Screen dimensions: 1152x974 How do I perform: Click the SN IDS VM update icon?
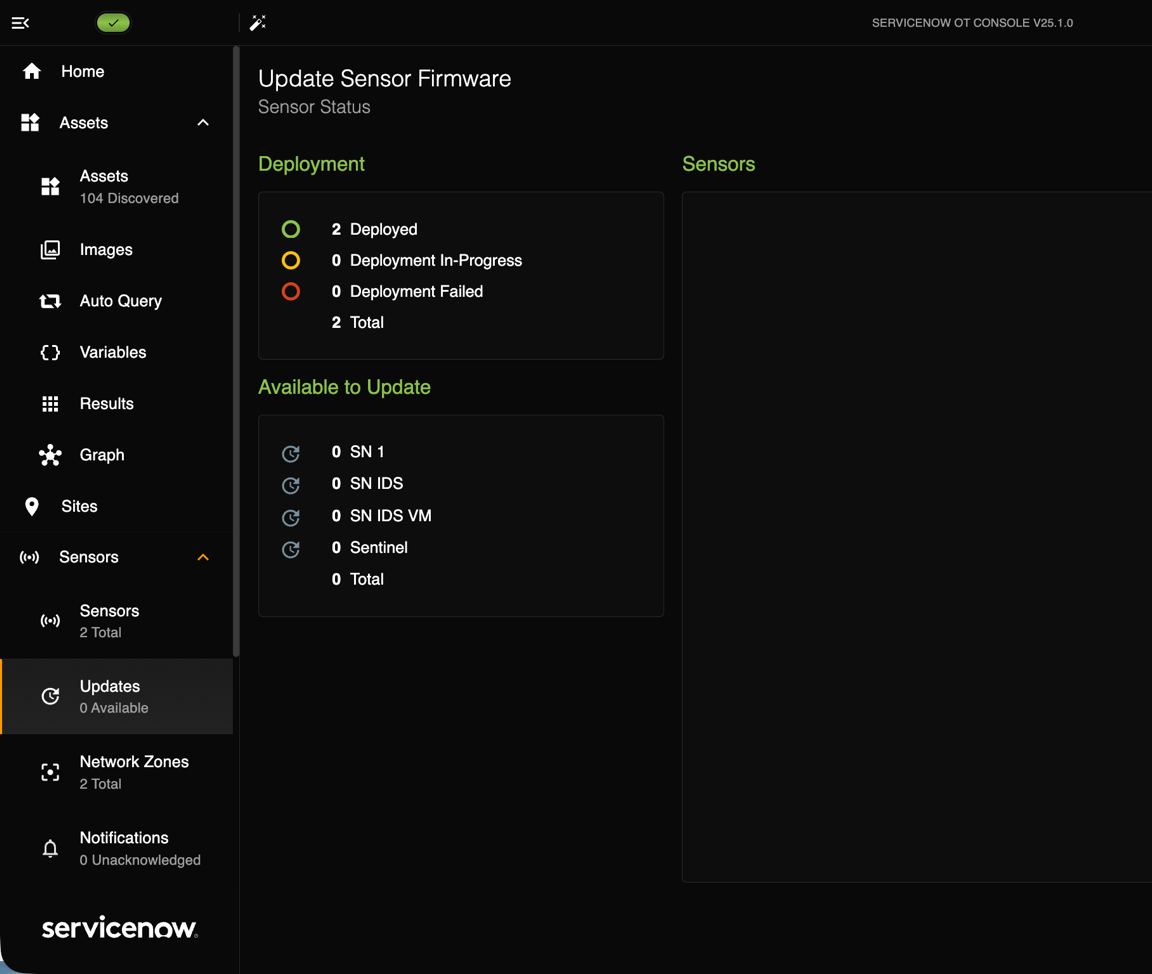(x=291, y=517)
